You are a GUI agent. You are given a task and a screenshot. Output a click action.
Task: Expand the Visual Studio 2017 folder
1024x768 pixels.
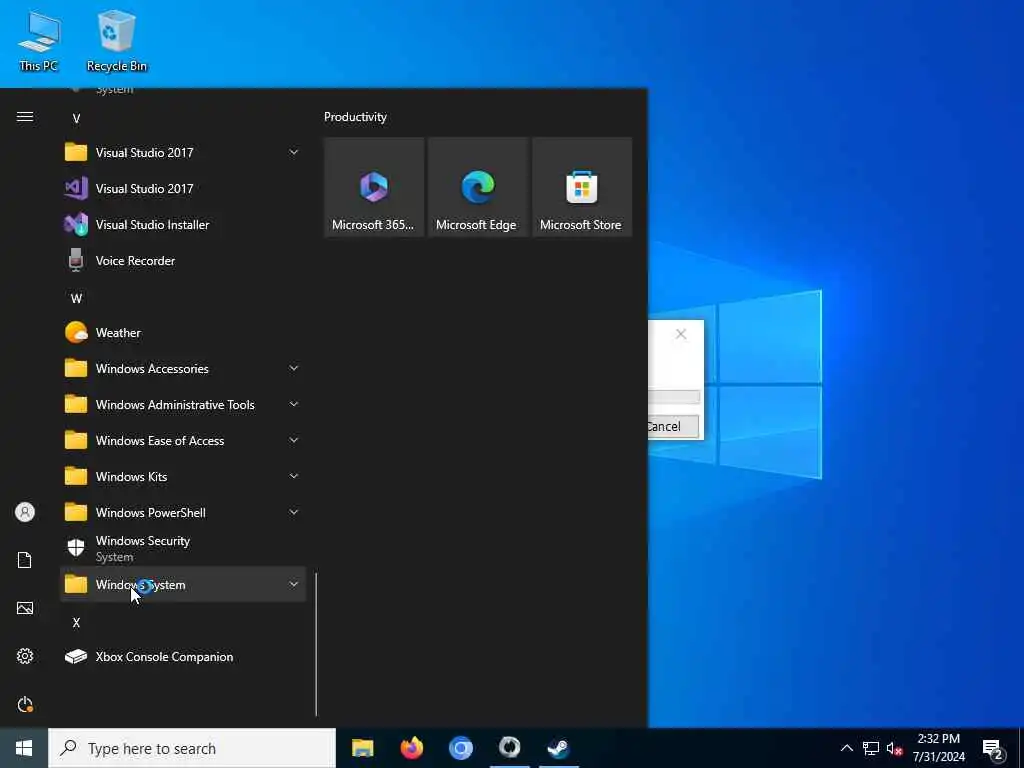183,153
